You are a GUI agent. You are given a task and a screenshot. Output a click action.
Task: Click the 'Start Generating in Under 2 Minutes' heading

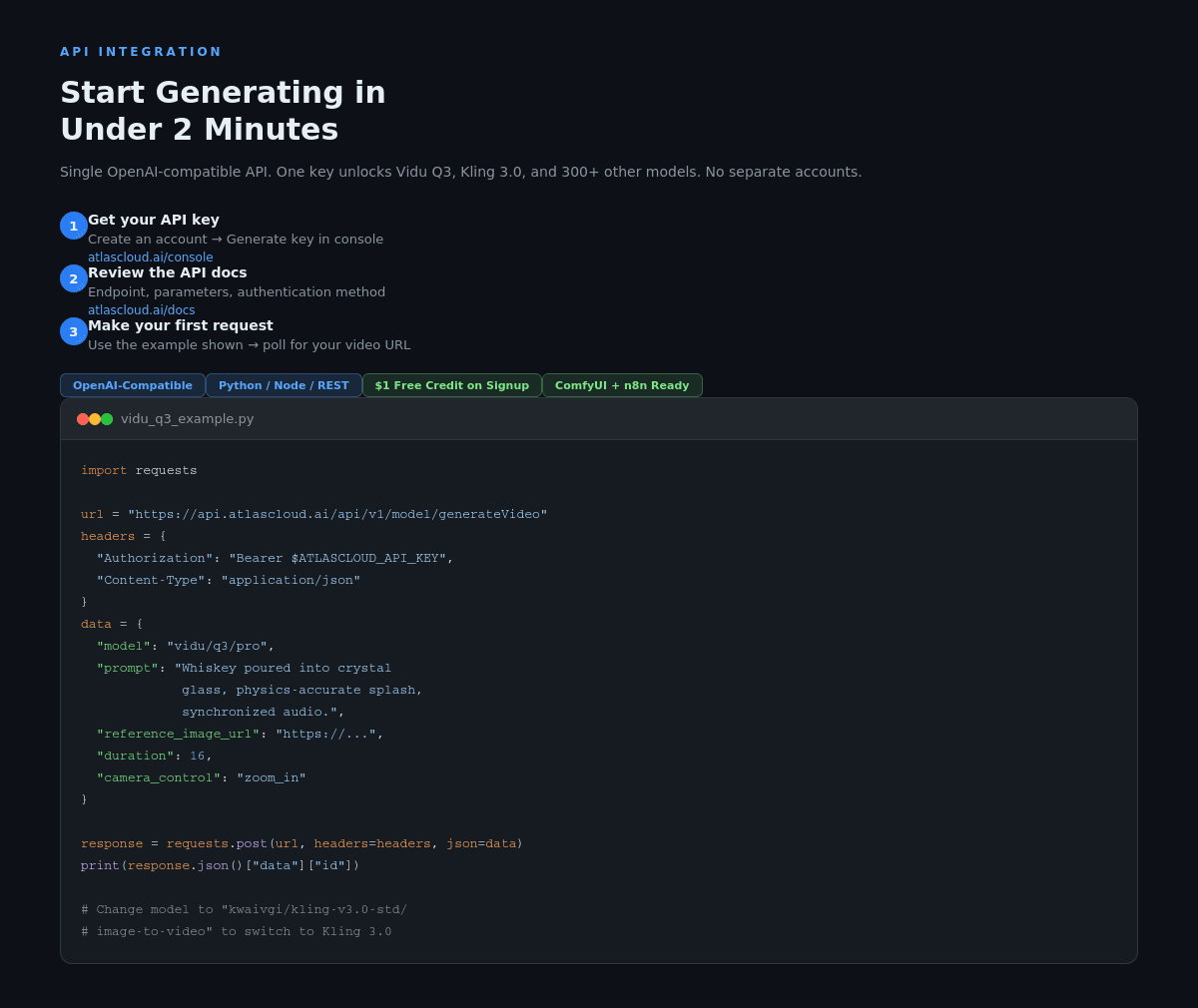[x=223, y=111]
